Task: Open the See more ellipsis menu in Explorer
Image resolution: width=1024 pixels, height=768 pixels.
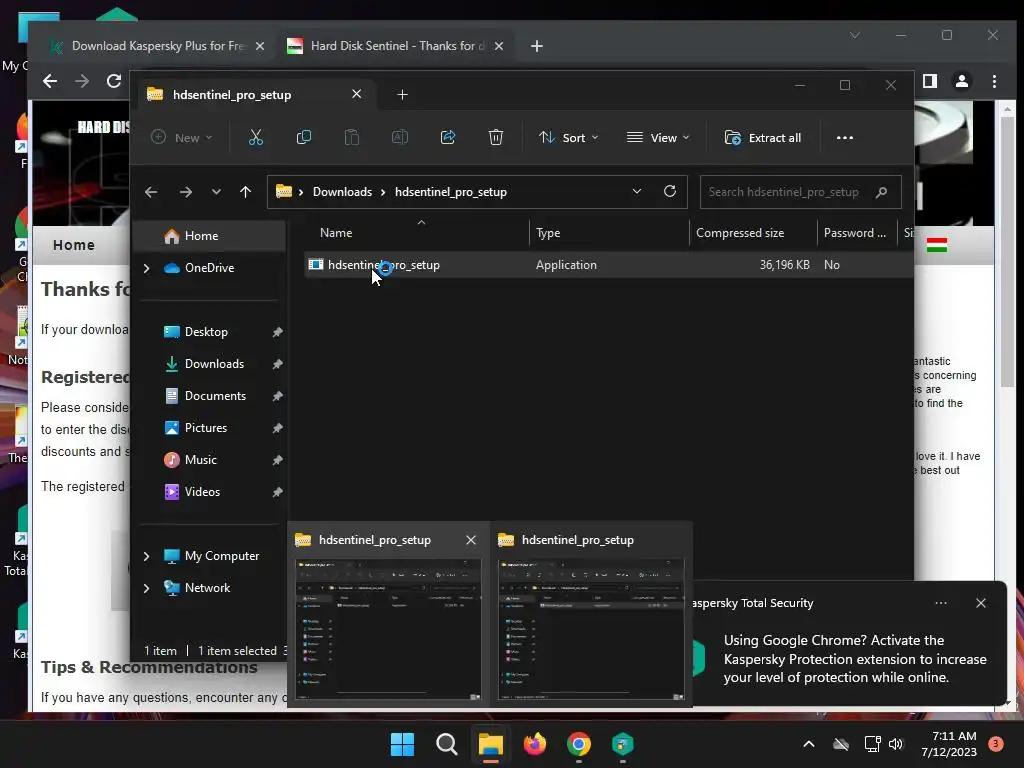Action: [x=844, y=137]
